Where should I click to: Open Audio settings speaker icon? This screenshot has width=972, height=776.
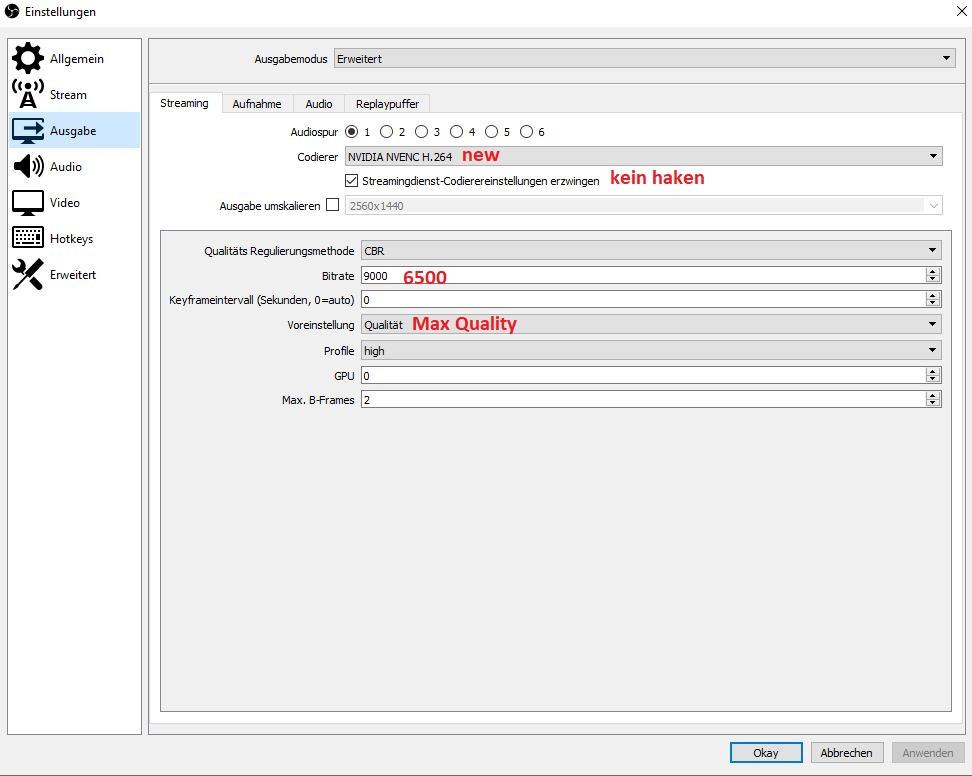(x=28, y=166)
